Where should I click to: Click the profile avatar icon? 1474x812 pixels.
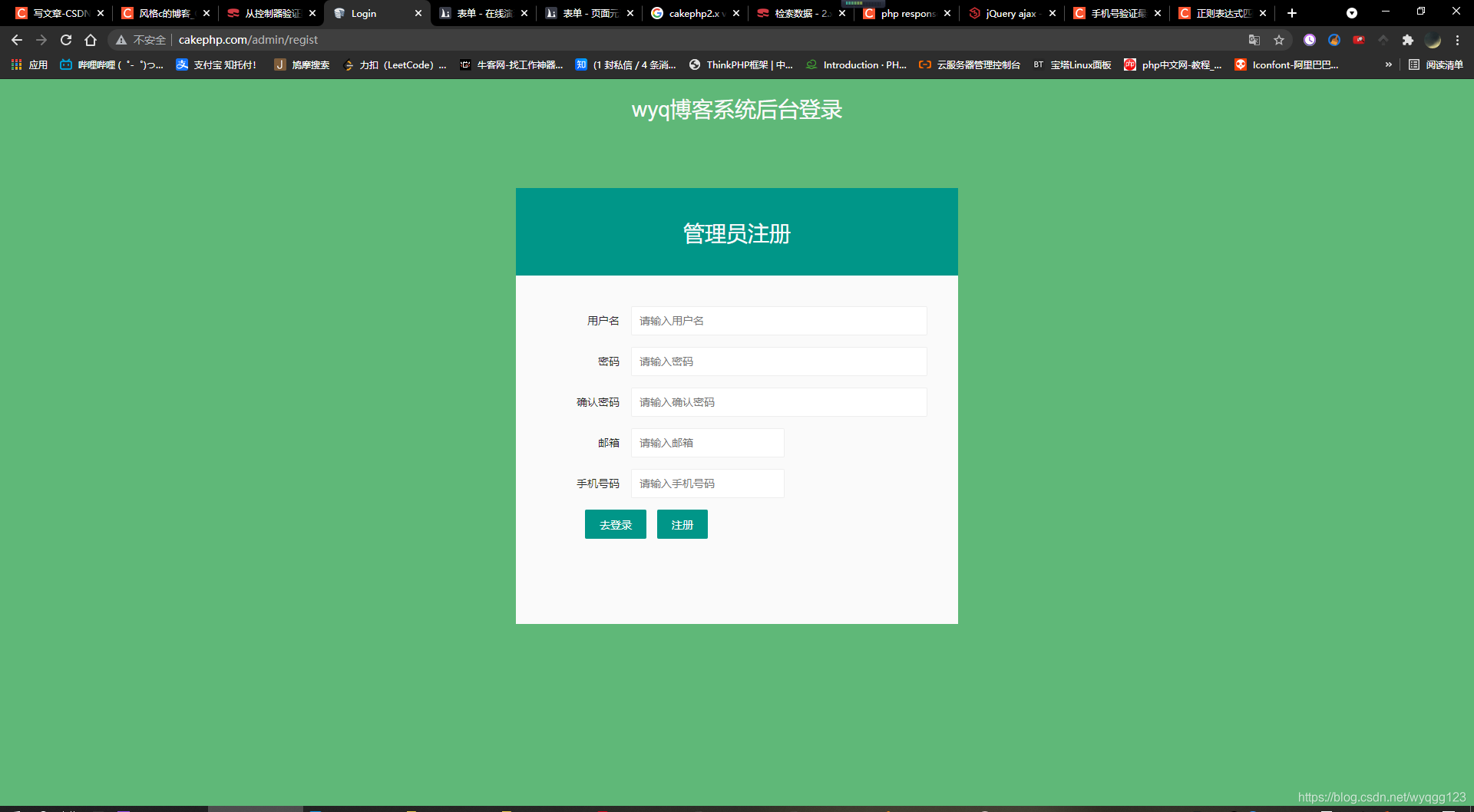coord(1433,40)
